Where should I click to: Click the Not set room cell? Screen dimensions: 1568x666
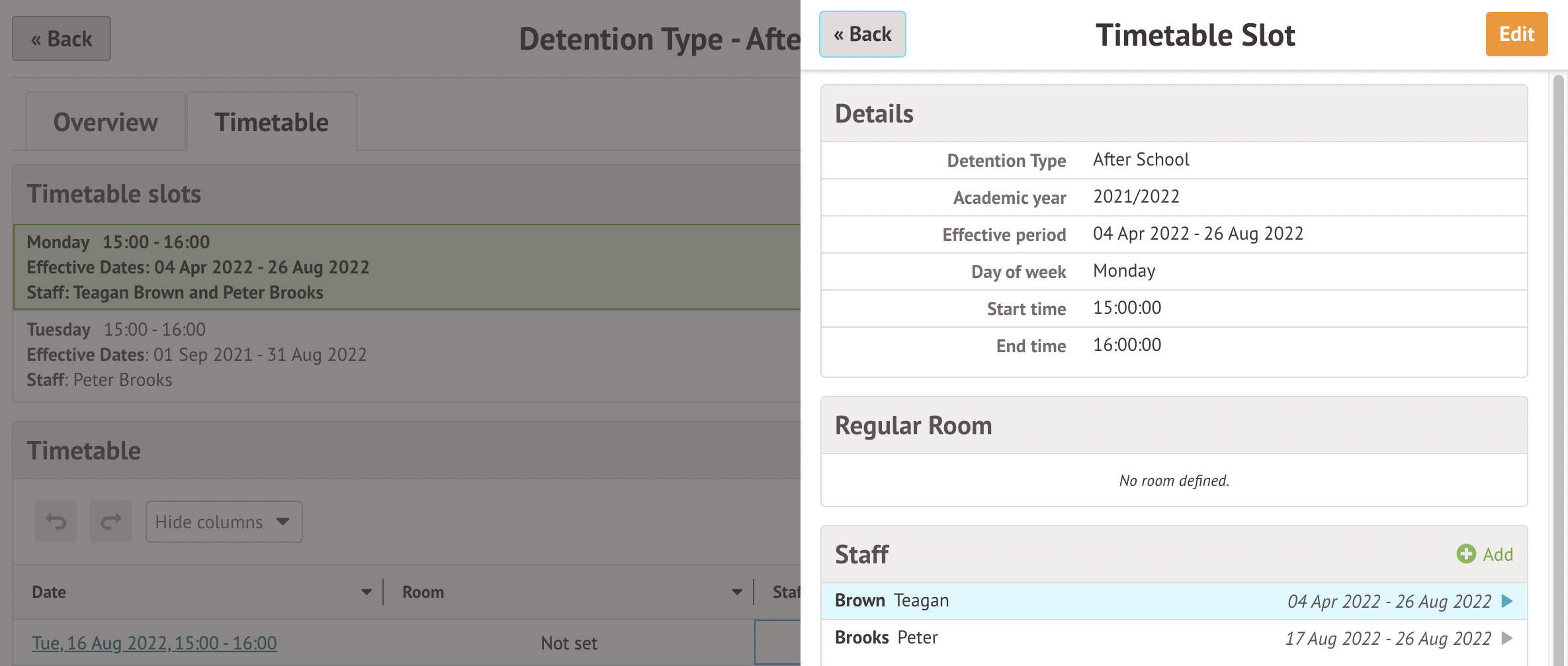[569, 643]
